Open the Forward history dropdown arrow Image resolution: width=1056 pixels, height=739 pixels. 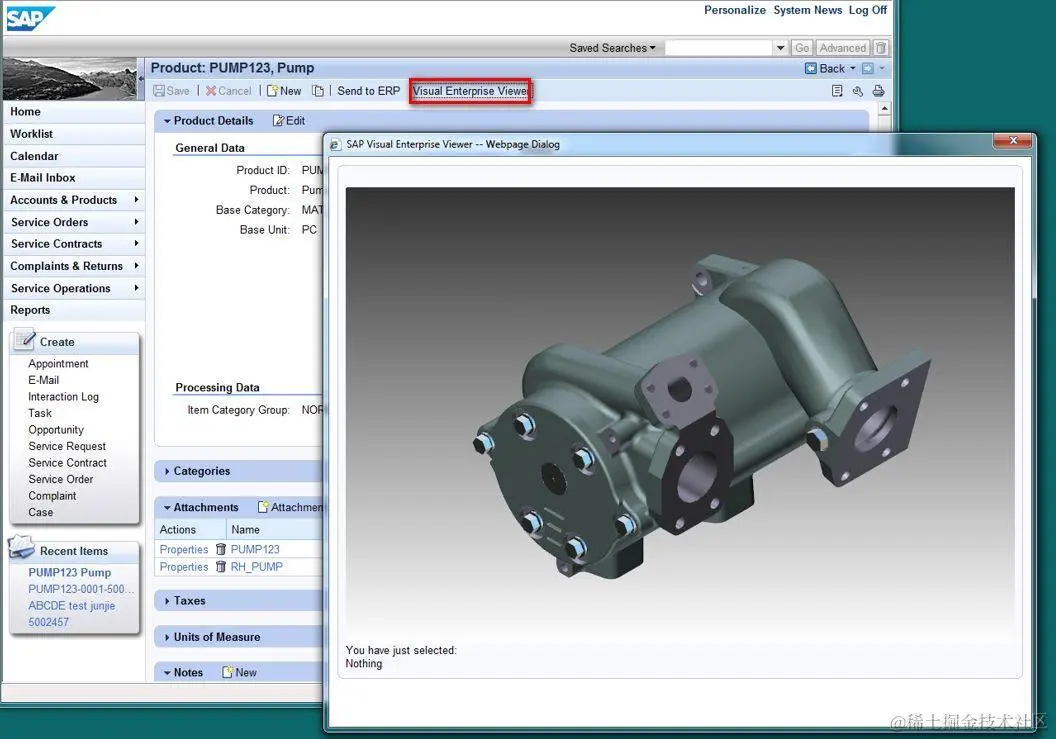882,68
